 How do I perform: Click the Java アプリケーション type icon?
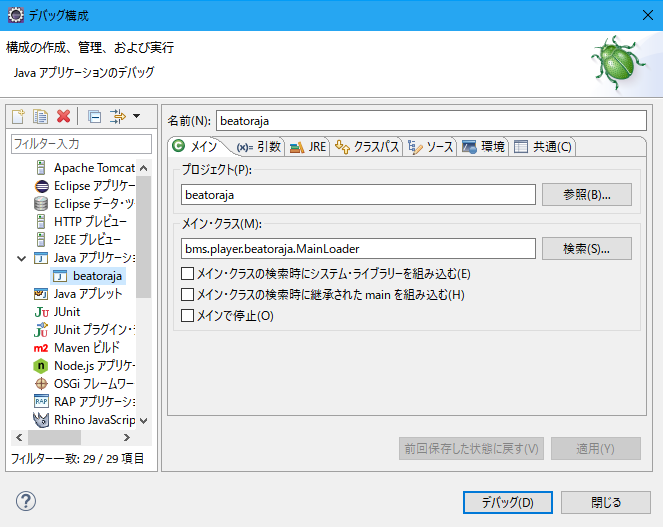coord(41,258)
